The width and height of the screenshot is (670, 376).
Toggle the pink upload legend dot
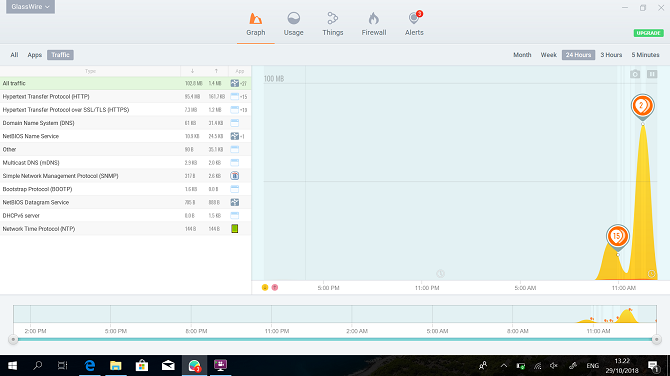pos(275,288)
